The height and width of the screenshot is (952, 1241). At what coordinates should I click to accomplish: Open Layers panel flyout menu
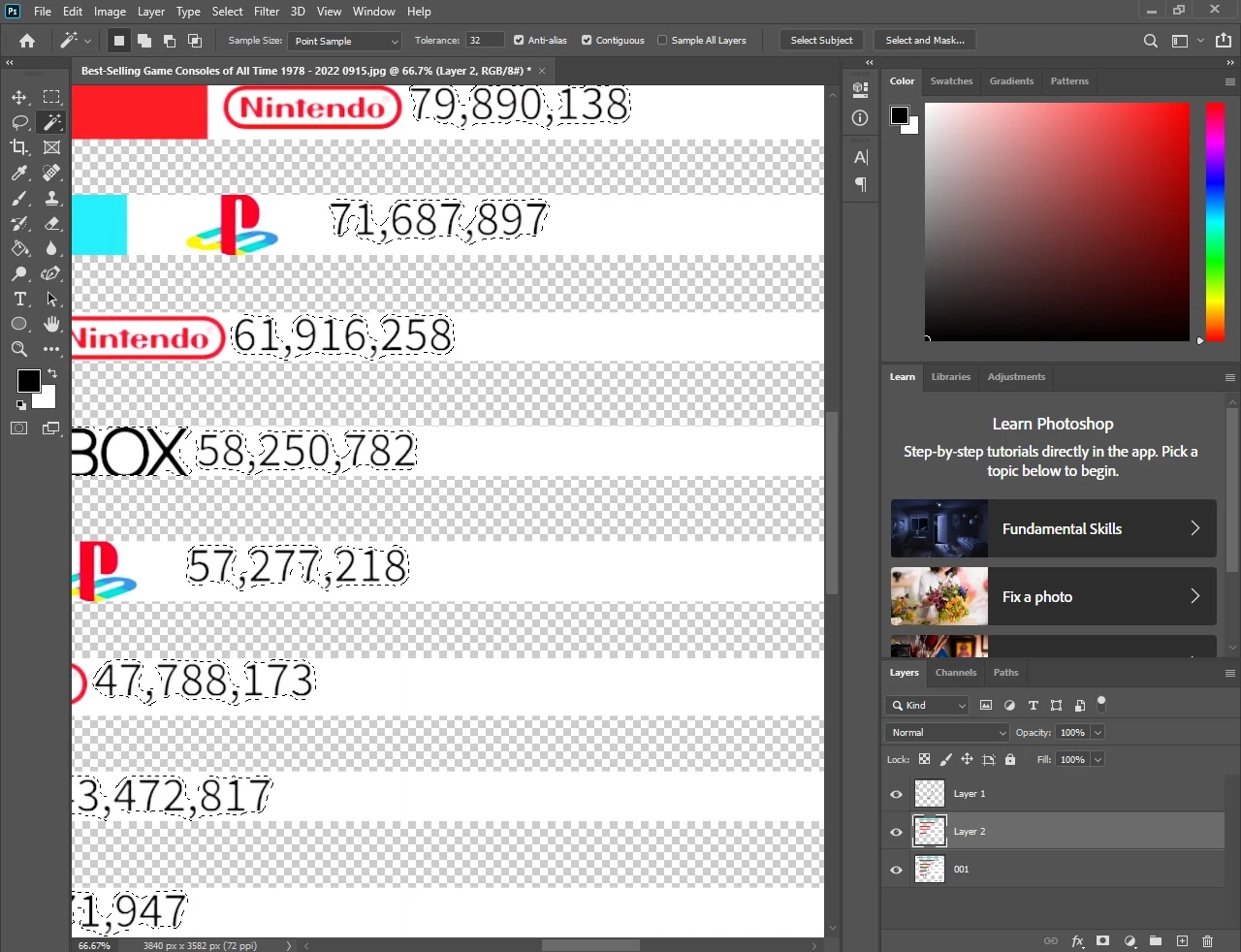point(1229,673)
